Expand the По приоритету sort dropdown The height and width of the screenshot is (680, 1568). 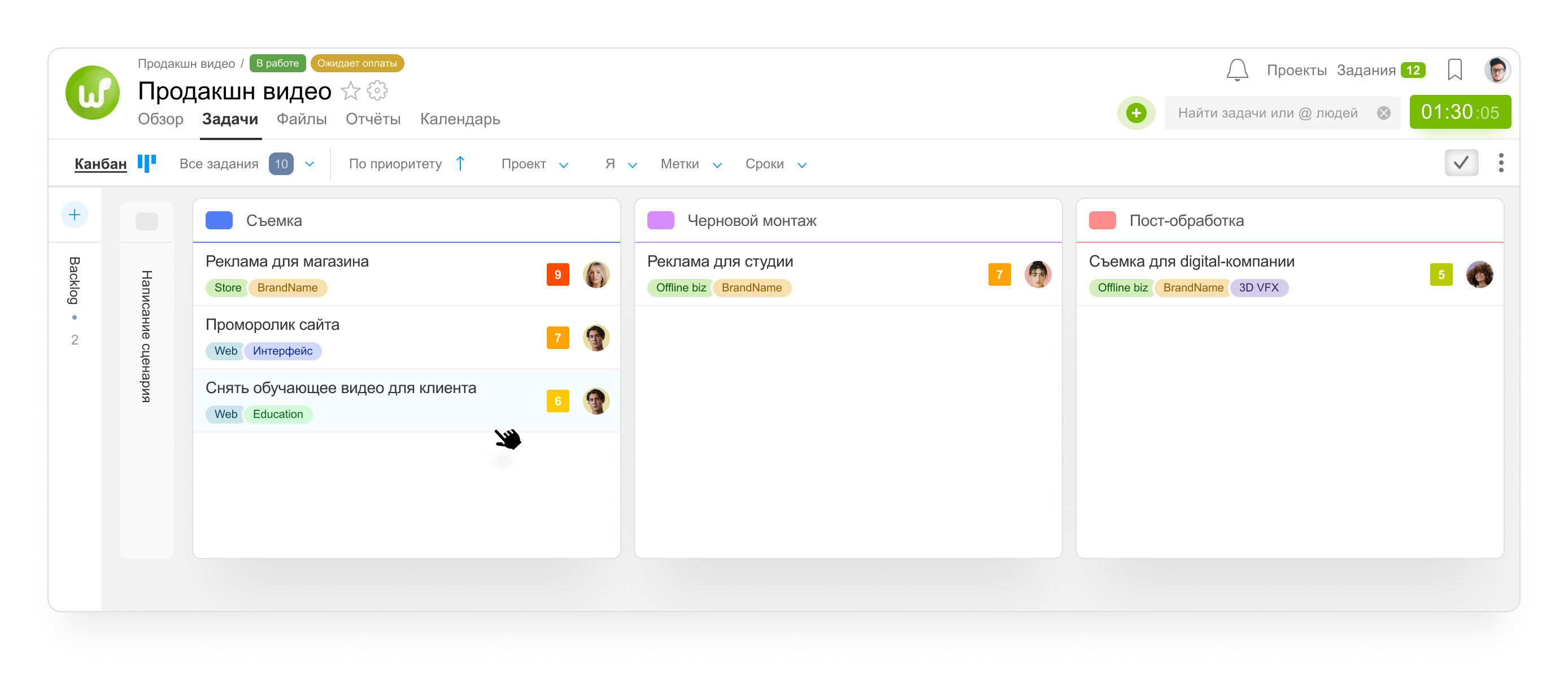click(405, 163)
